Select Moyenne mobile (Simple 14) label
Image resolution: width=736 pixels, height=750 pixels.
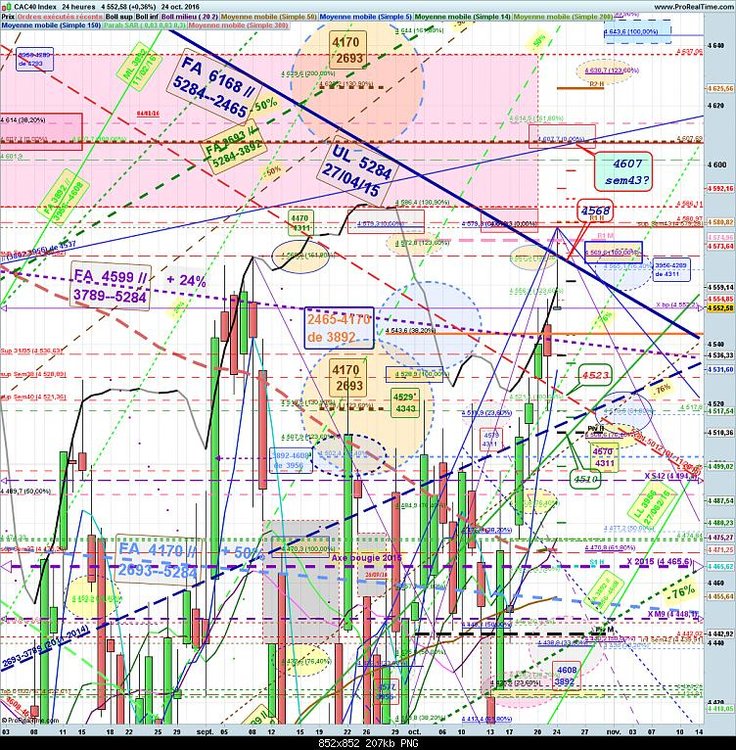pyautogui.click(x=463, y=17)
